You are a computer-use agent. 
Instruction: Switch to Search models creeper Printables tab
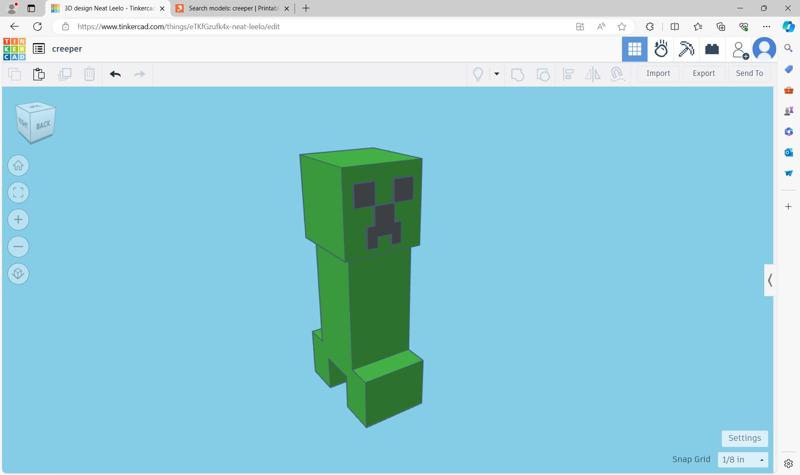pos(233,8)
